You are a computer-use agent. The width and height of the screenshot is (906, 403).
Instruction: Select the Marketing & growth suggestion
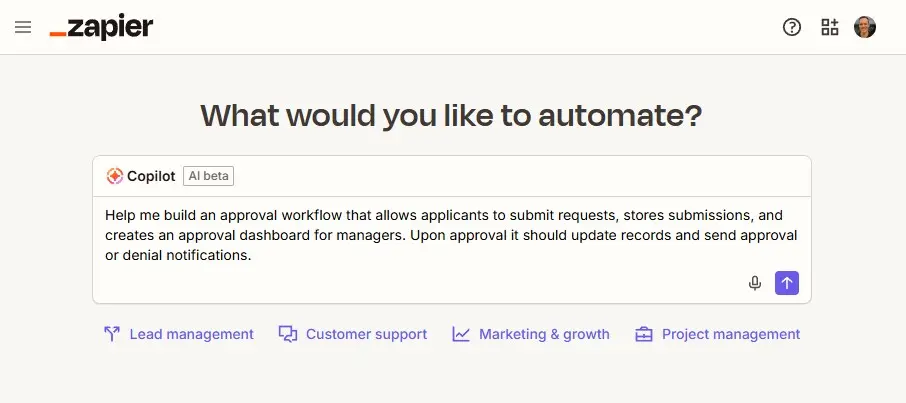pos(531,334)
